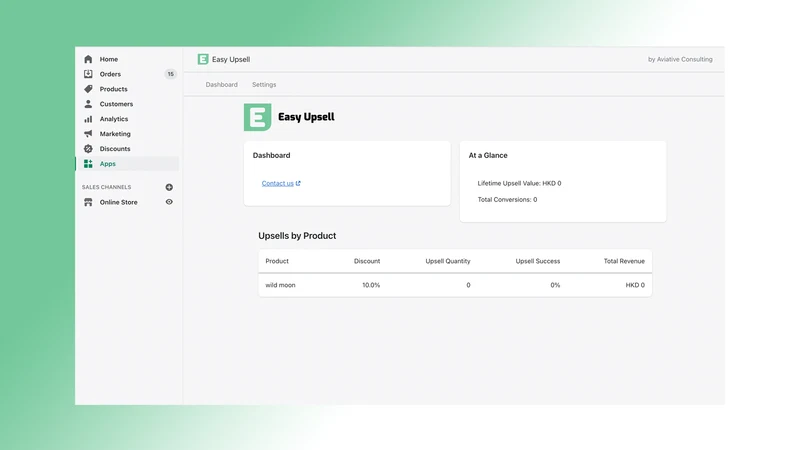800x450 pixels.
Task: Open the Home menu item
Action: click(109, 59)
